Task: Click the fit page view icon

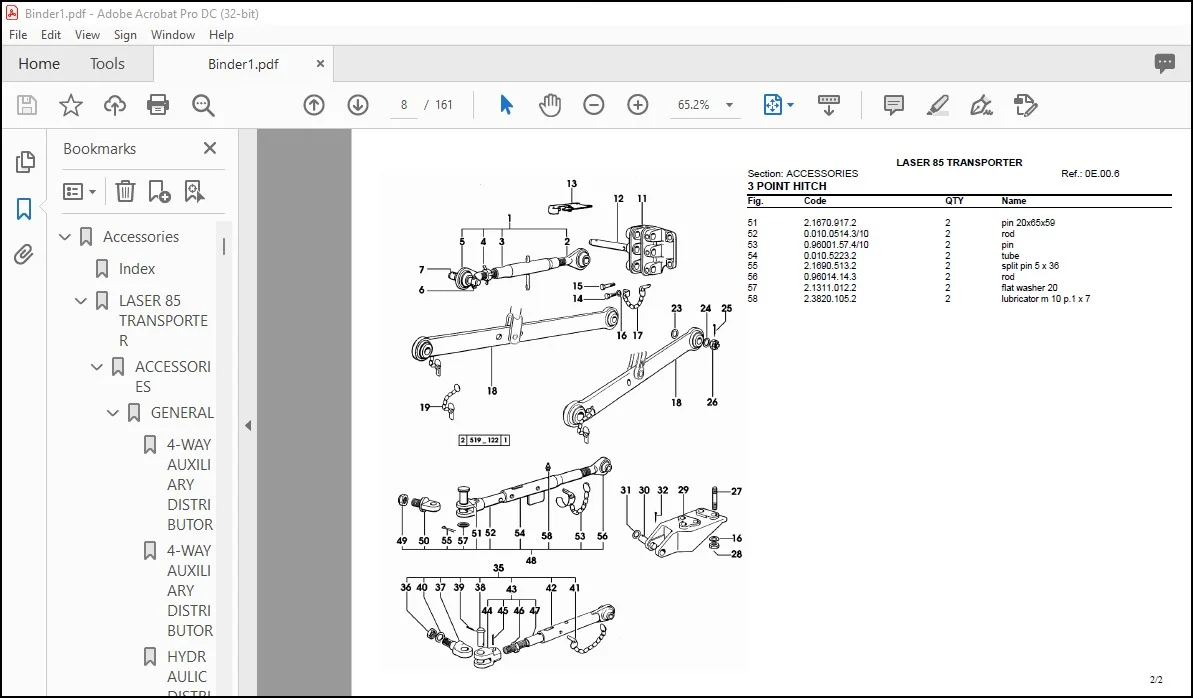Action: [x=772, y=105]
